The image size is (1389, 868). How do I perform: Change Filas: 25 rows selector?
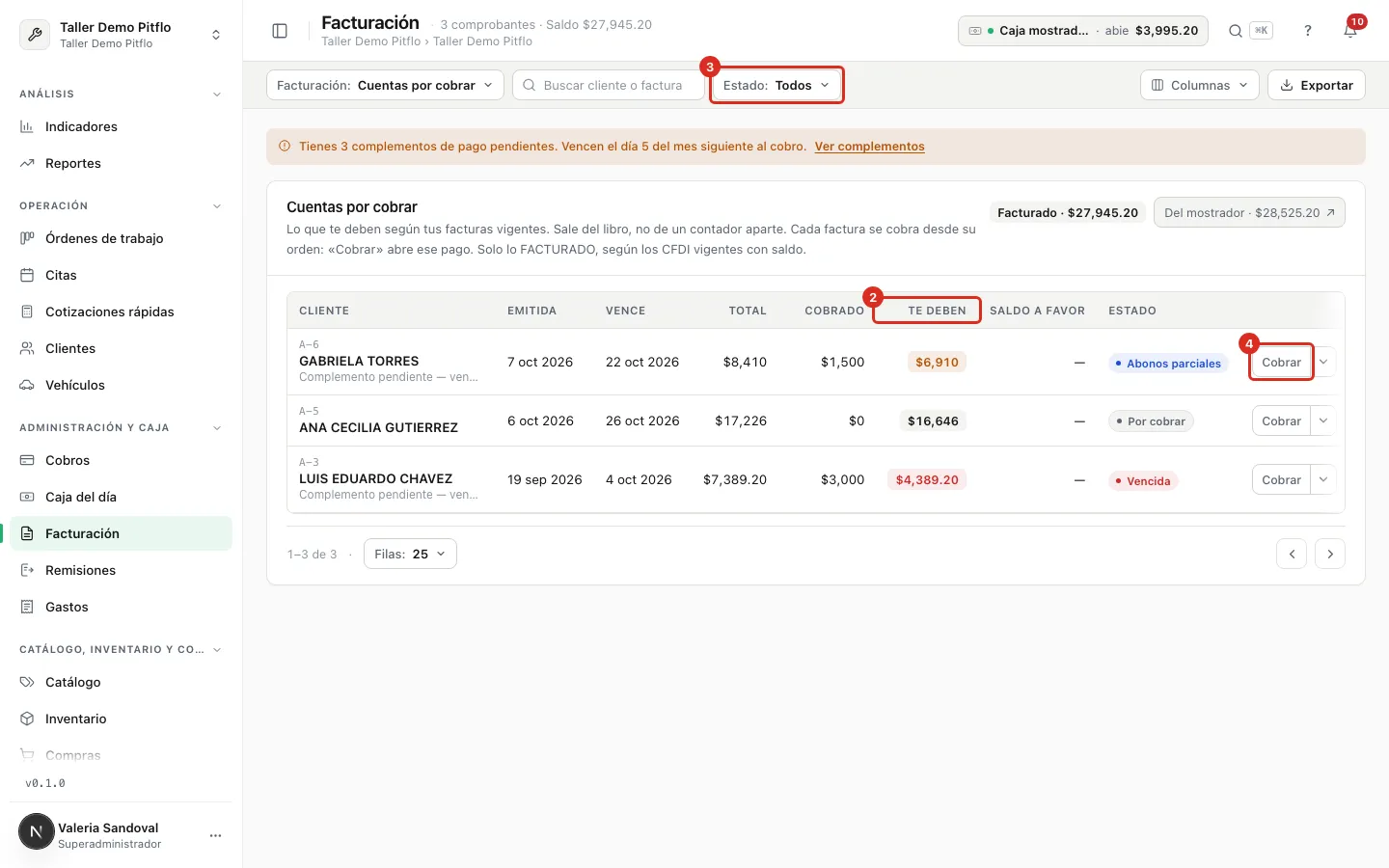pyautogui.click(x=410, y=554)
